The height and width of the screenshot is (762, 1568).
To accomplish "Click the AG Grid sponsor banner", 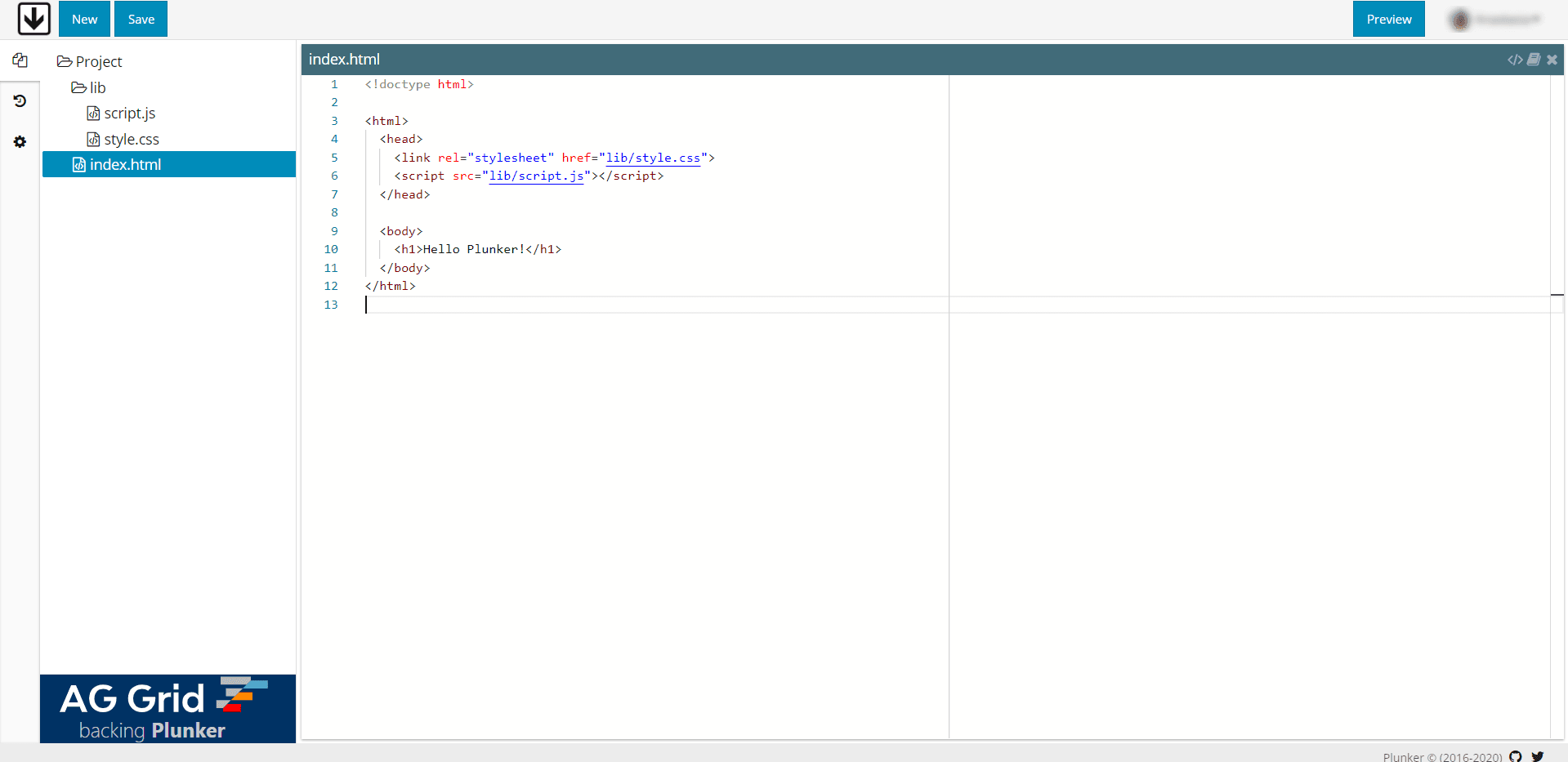I will (x=168, y=708).
